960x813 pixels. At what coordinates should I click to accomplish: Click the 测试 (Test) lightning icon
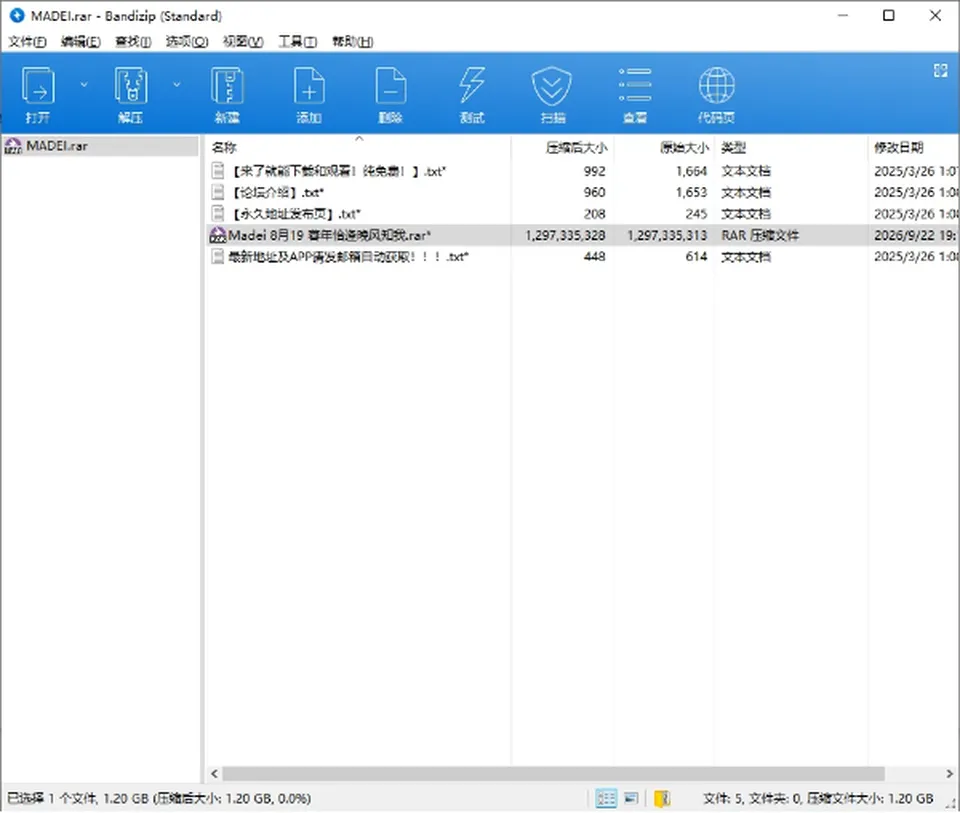tap(472, 86)
